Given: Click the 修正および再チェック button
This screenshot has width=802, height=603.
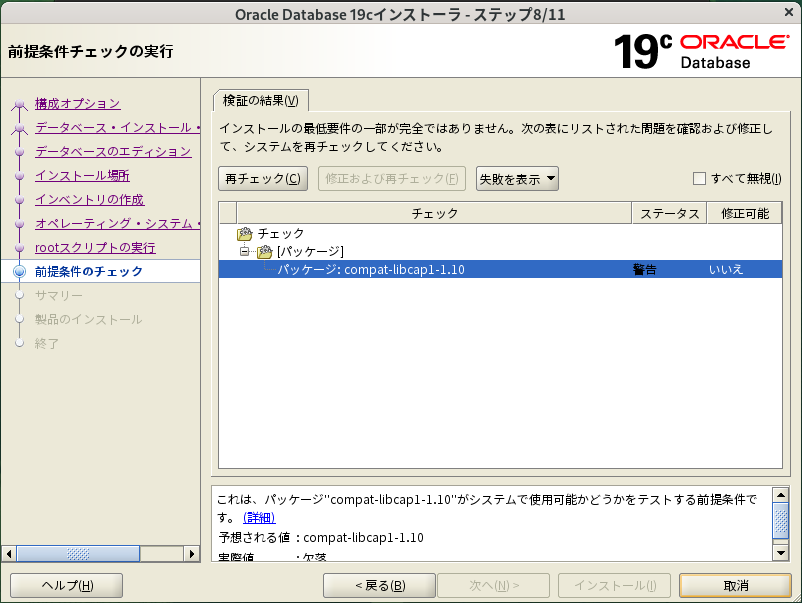Looking at the screenshot, I should pos(392,178).
